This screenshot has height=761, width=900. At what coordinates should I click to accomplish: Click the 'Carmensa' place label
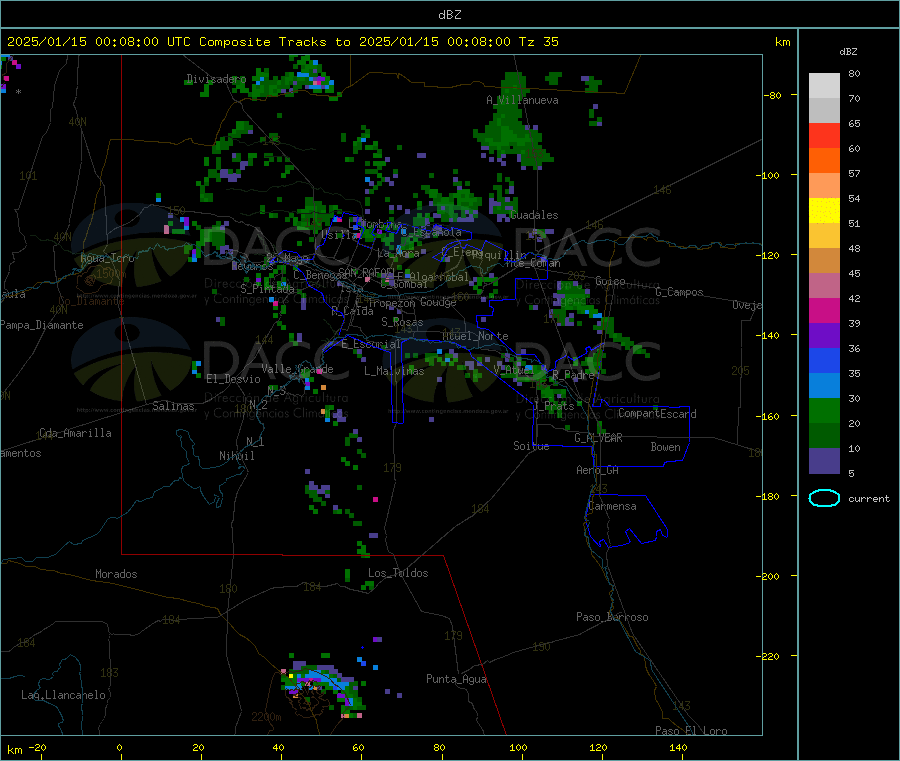coord(612,507)
